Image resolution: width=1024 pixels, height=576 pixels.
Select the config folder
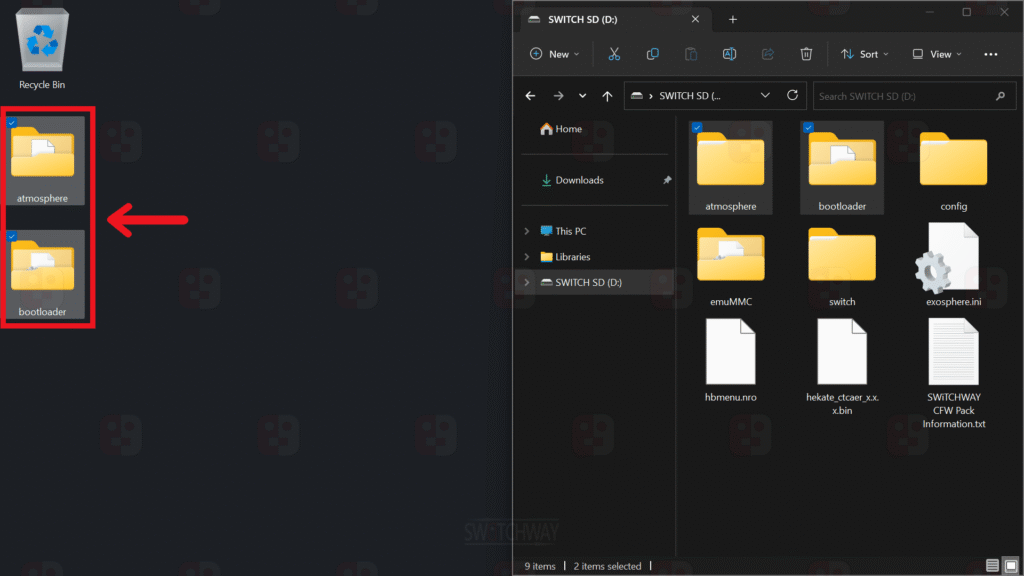[x=953, y=170]
